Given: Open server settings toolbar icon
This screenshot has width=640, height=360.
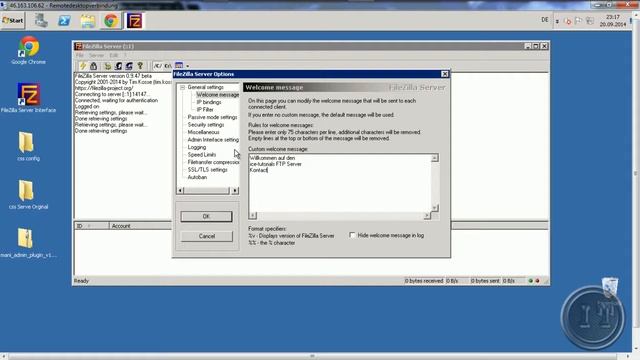Looking at the screenshot, I should click(107, 66).
